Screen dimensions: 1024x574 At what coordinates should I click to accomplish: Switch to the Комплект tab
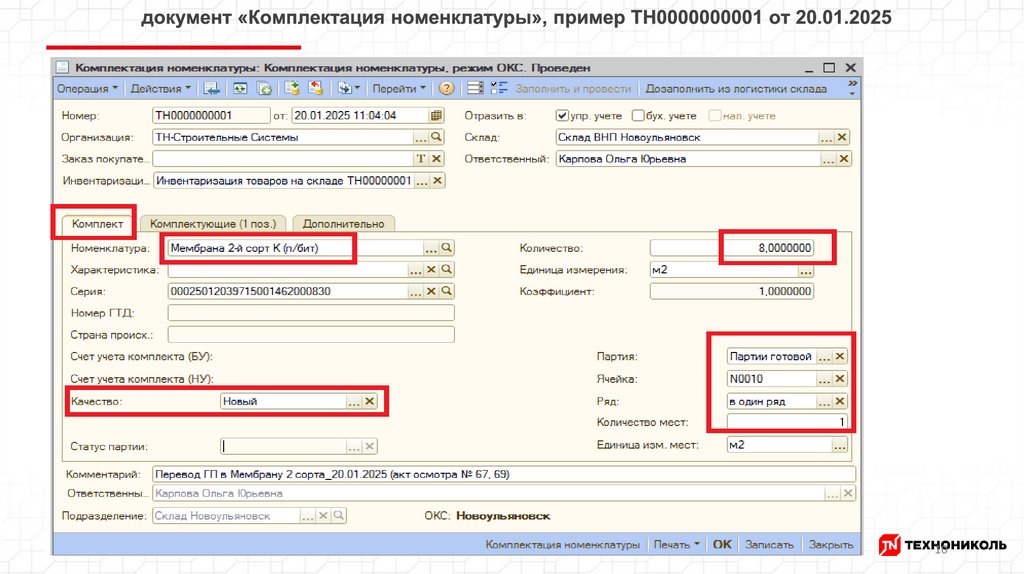pos(97,223)
